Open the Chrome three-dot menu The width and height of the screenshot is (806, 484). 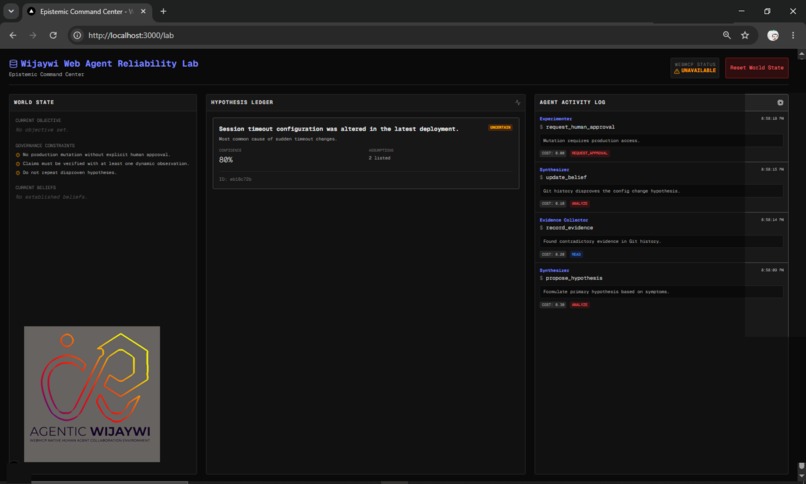(793, 35)
